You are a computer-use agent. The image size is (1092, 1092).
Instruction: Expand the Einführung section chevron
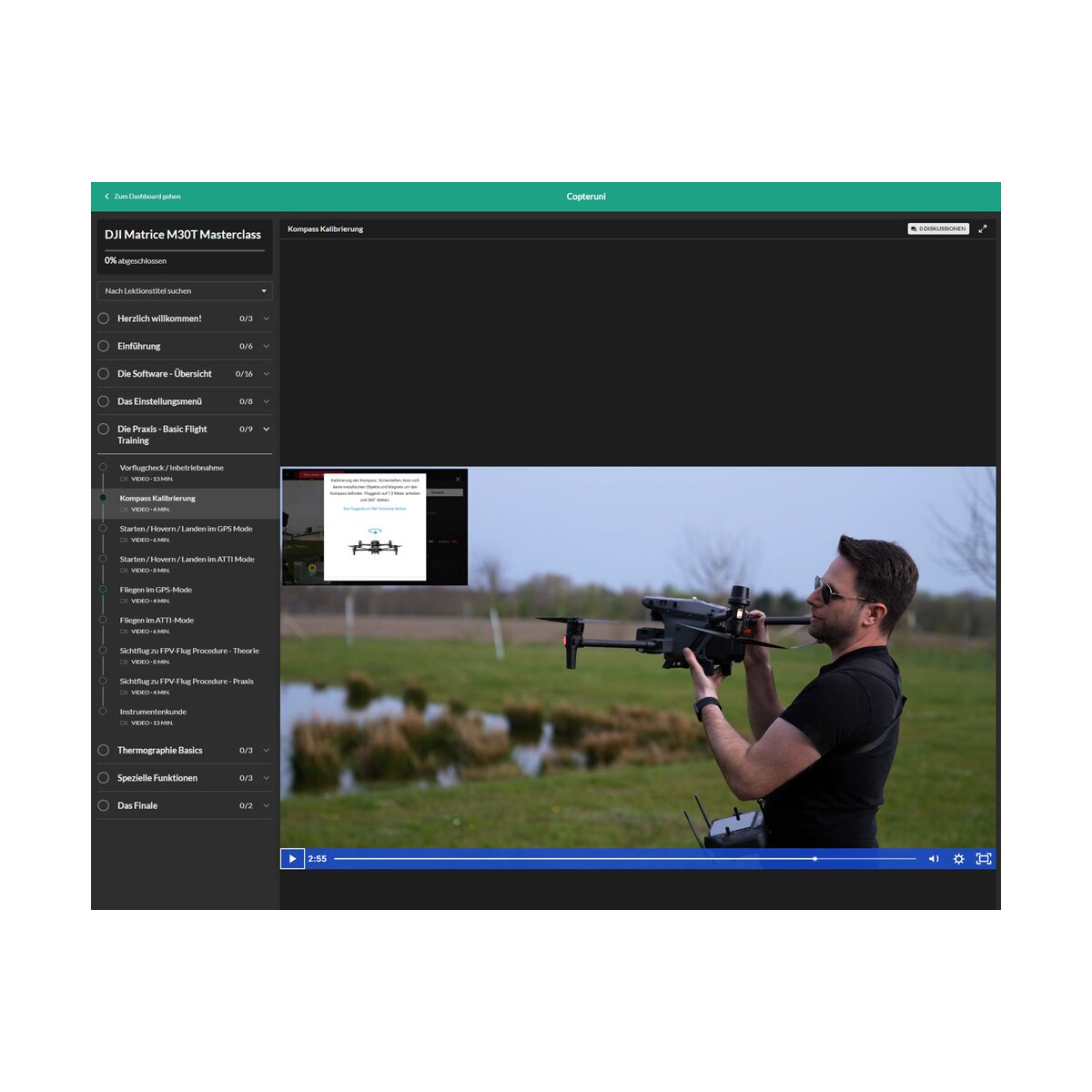click(x=267, y=347)
